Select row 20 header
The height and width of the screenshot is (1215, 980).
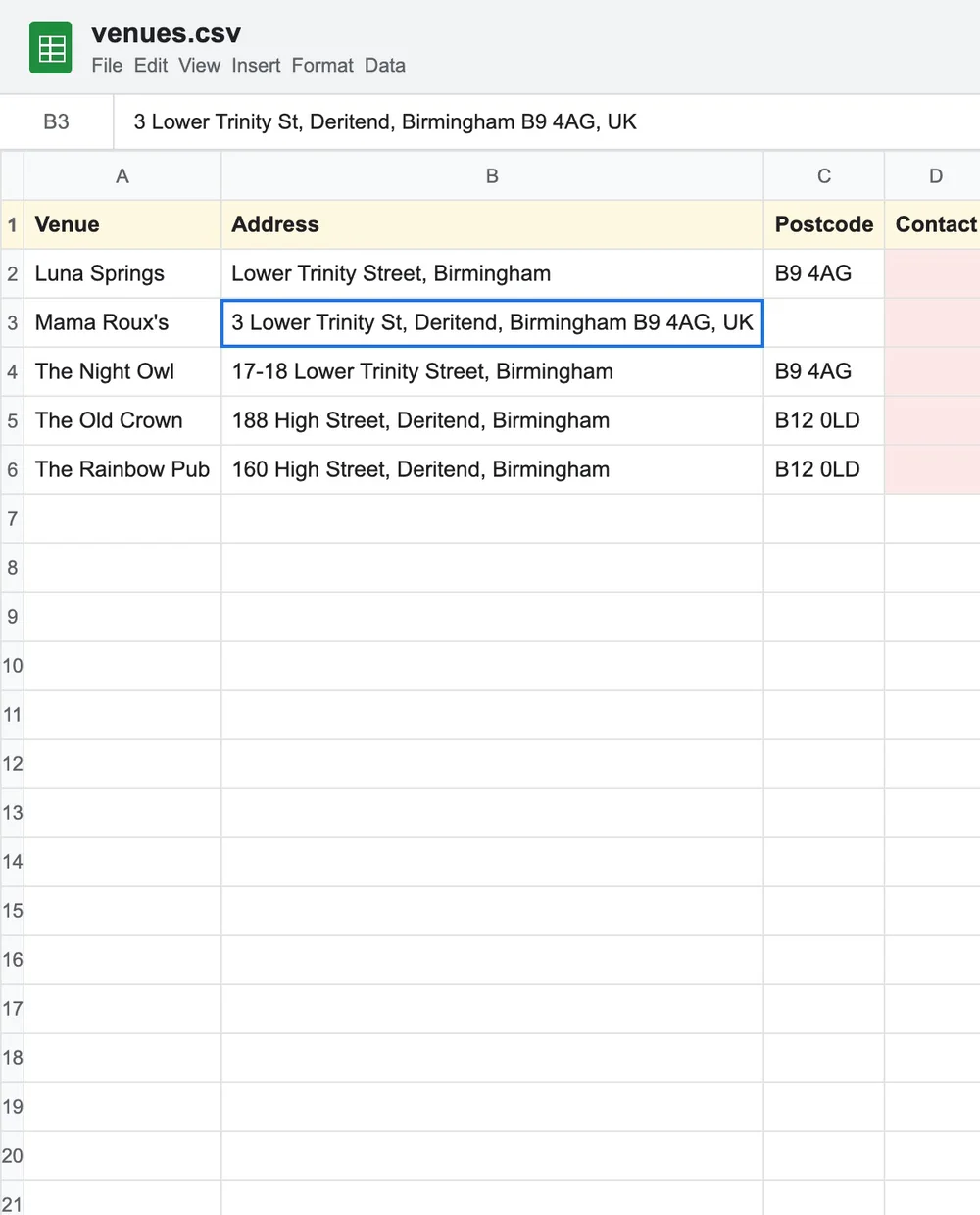click(12, 1156)
